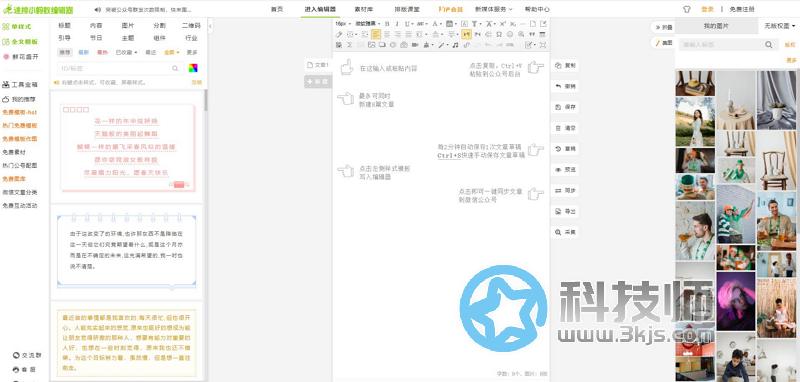Apply underline formatting
This screenshot has width=800, height=382.
[x=407, y=24]
